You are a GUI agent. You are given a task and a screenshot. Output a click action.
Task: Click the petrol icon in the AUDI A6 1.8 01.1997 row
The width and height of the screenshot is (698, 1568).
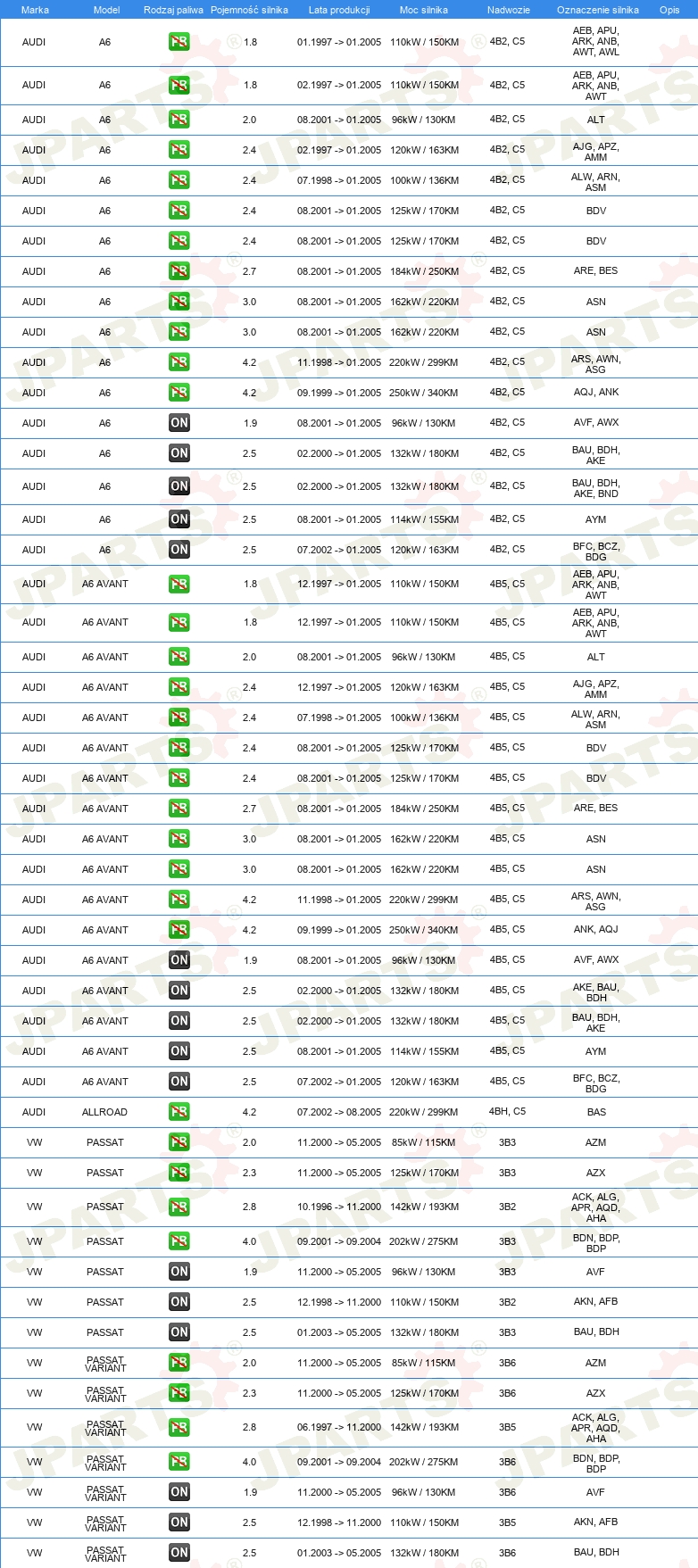coord(179,42)
